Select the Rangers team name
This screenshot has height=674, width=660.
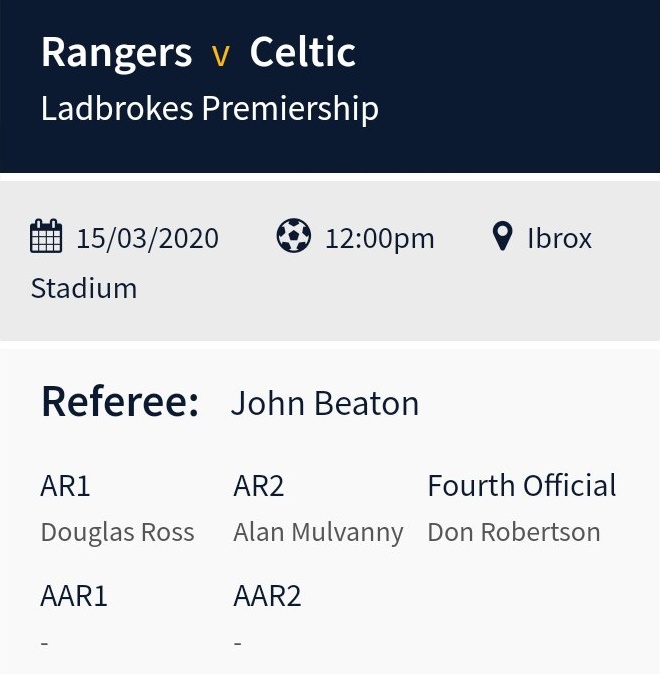point(116,52)
